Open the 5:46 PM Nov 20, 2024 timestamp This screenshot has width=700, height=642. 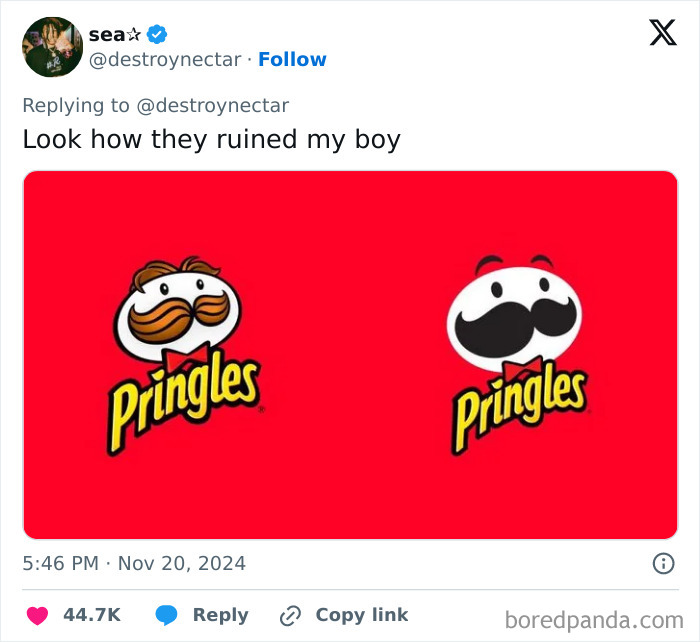coord(134,564)
